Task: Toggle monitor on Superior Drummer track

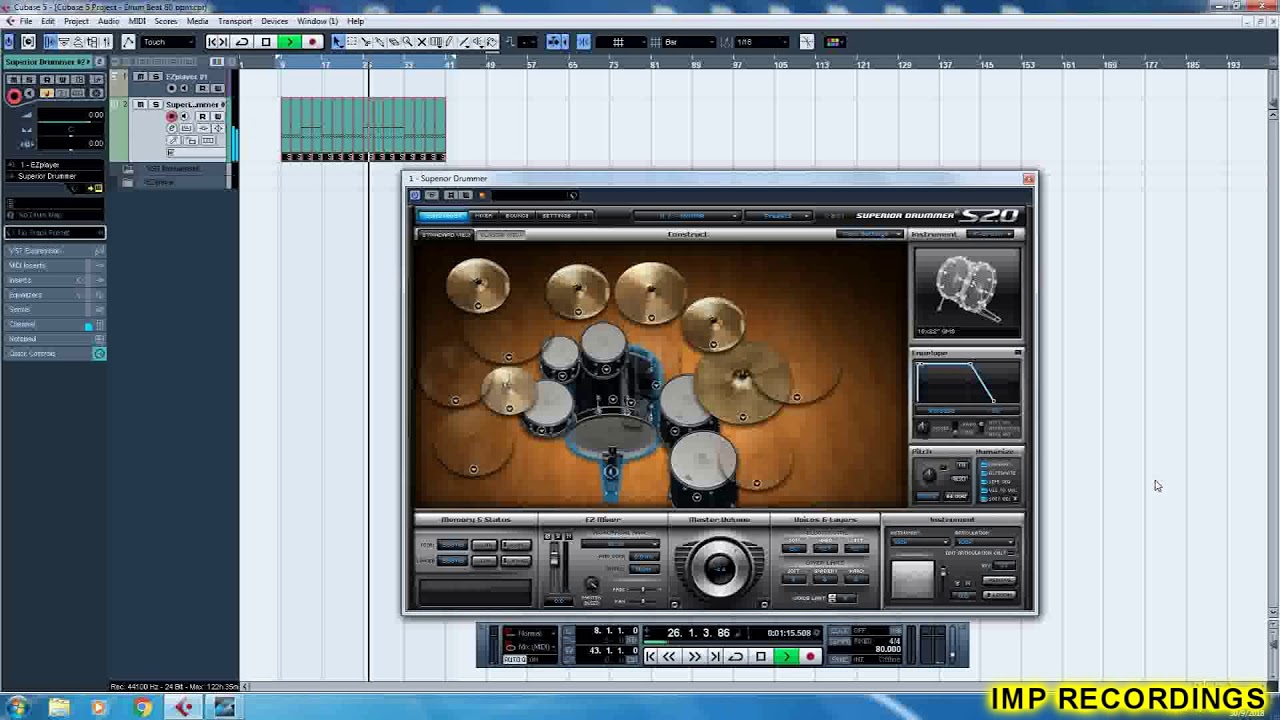Action: tap(184, 117)
